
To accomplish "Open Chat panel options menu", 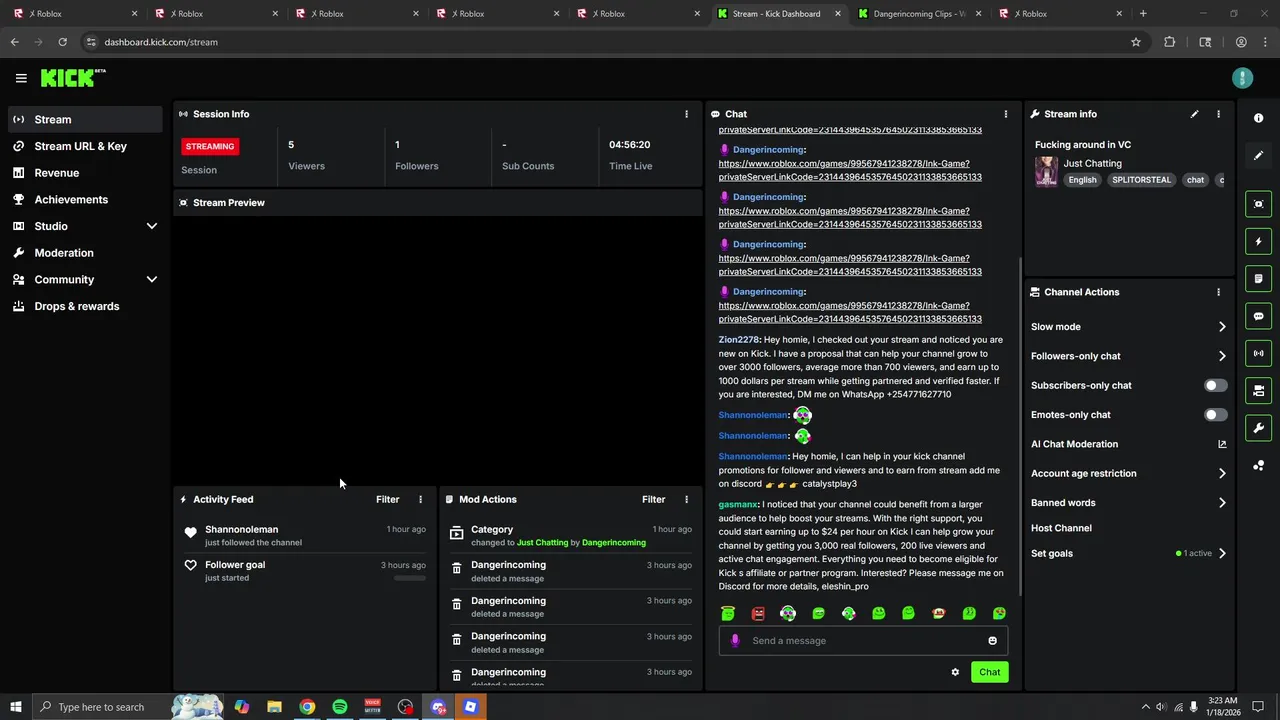I will (x=1006, y=114).
